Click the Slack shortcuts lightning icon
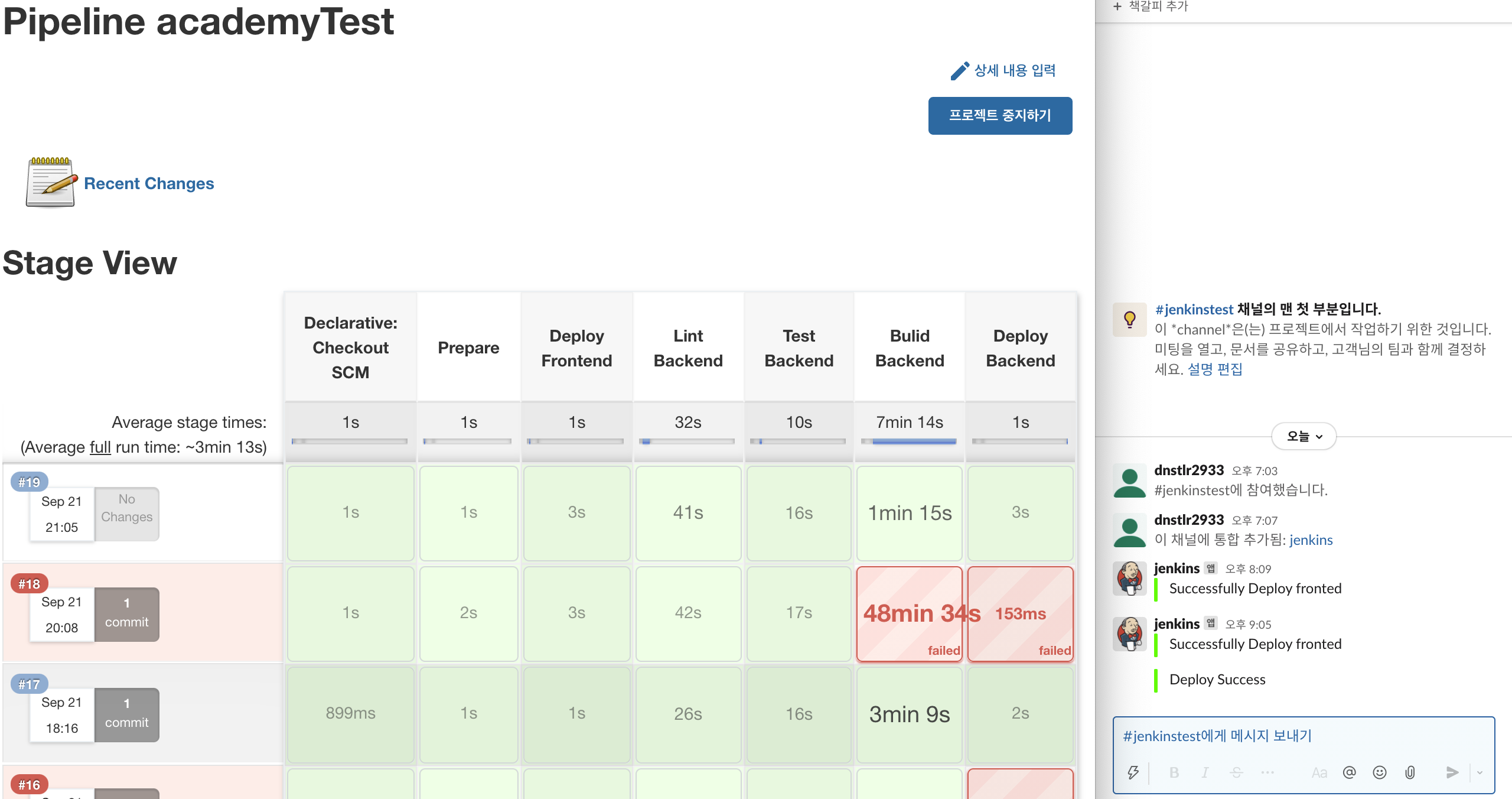 click(x=1133, y=772)
